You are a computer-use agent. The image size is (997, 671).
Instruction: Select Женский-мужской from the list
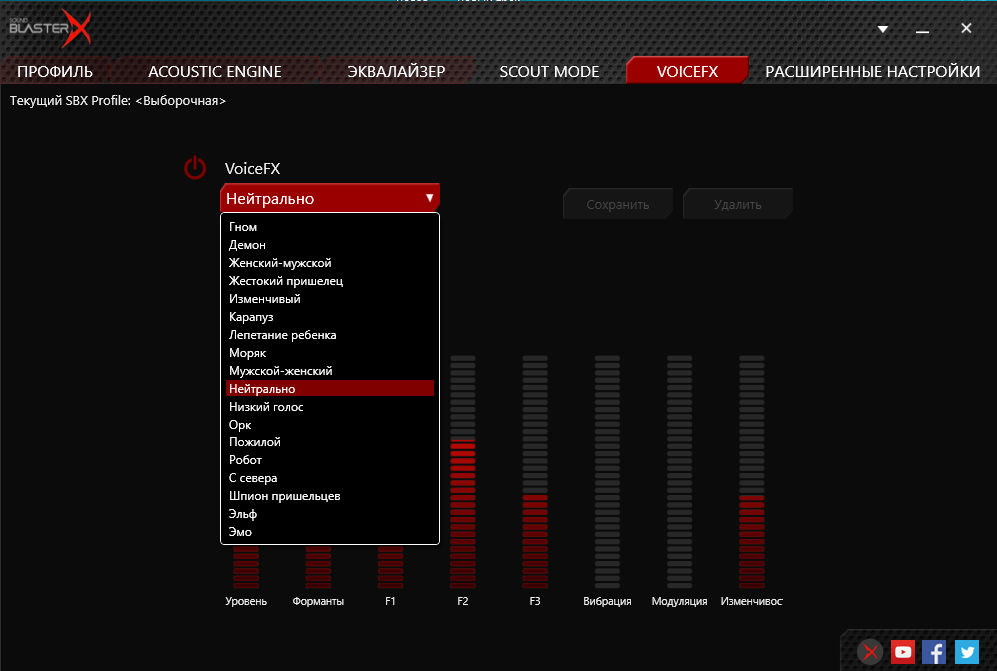click(x=330, y=263)
